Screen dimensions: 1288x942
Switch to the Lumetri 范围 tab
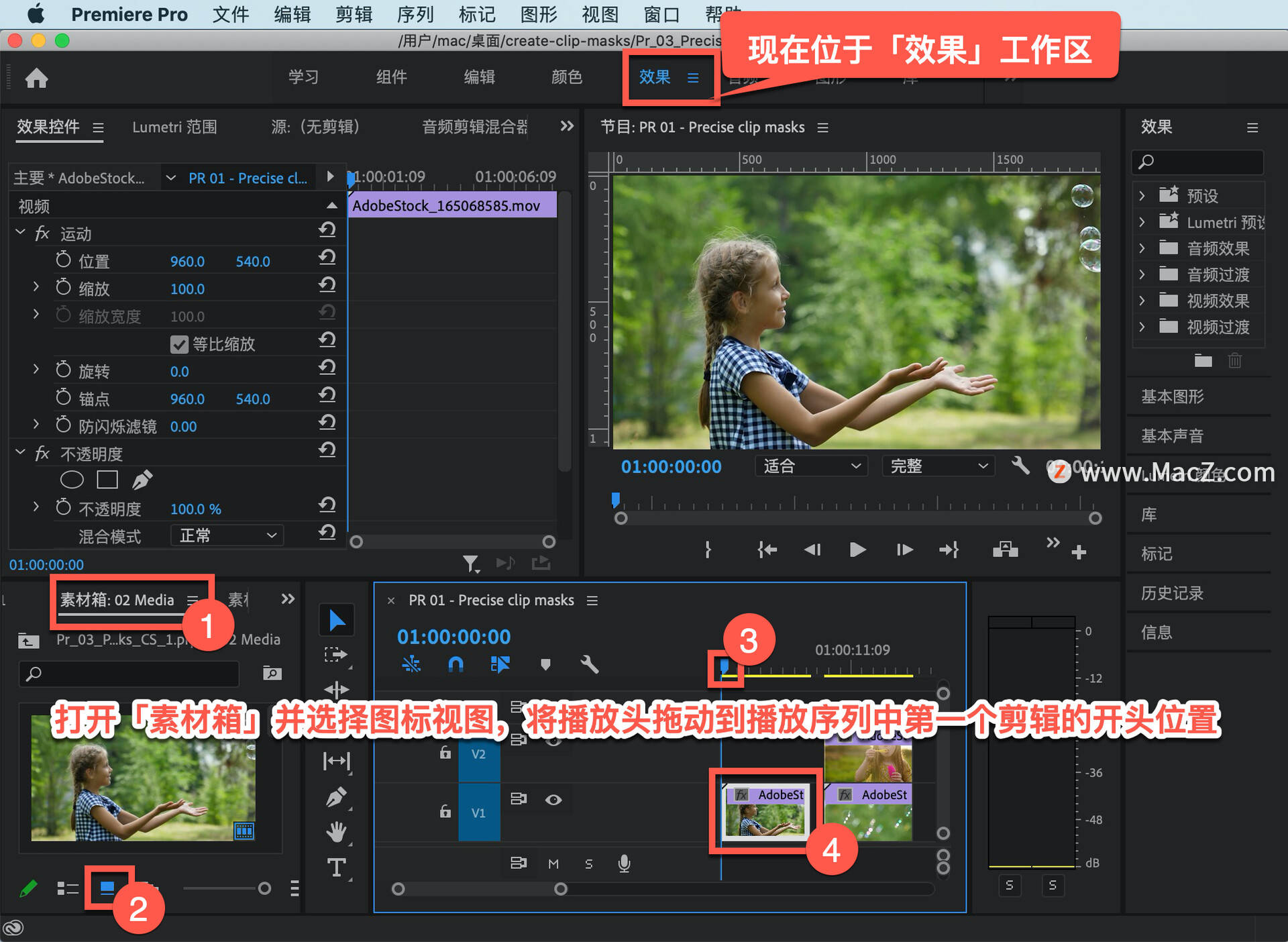point(174,127)
